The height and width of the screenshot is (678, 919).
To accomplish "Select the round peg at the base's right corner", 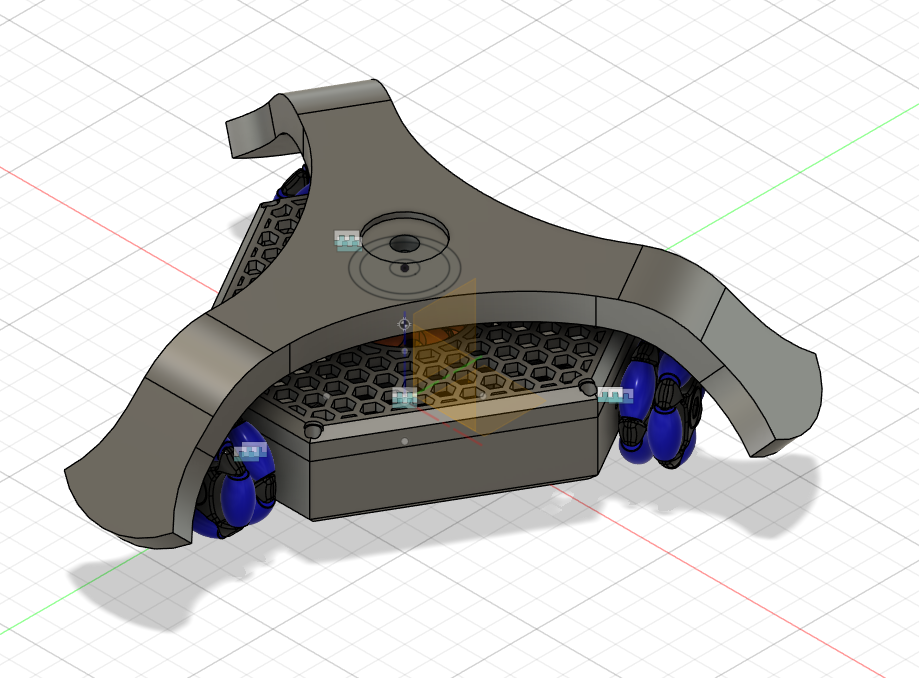I will [x=587, y=388].
